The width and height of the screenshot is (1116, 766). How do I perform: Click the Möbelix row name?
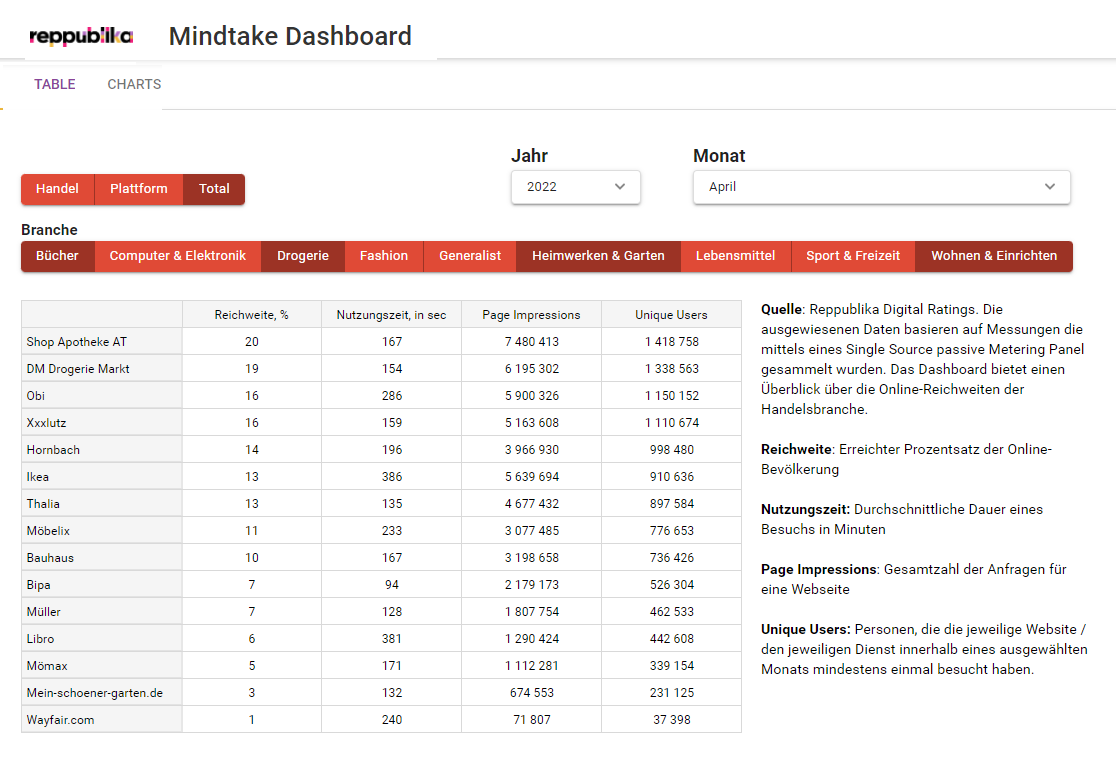tap(48, 531)
